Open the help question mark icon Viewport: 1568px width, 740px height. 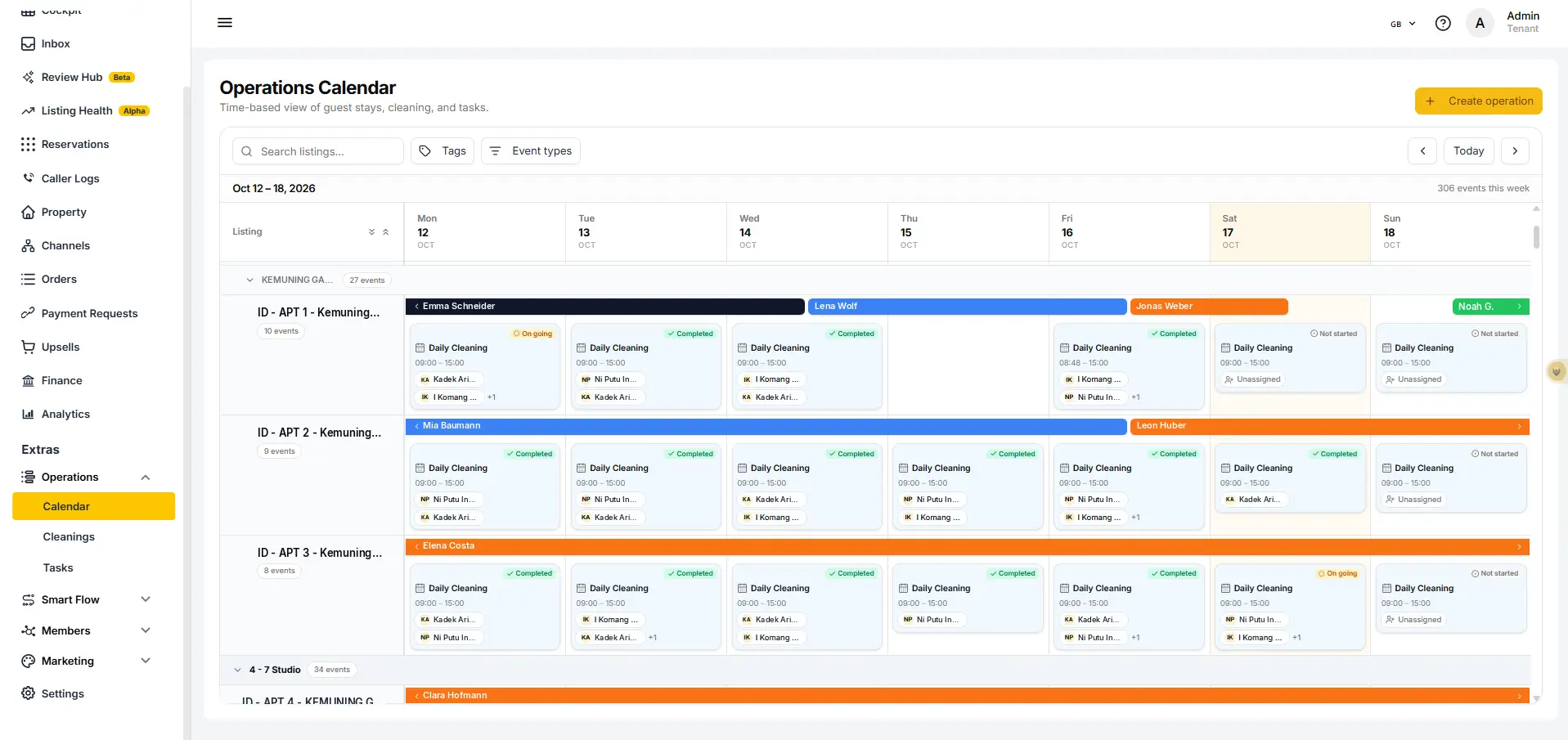point(1443,23)
